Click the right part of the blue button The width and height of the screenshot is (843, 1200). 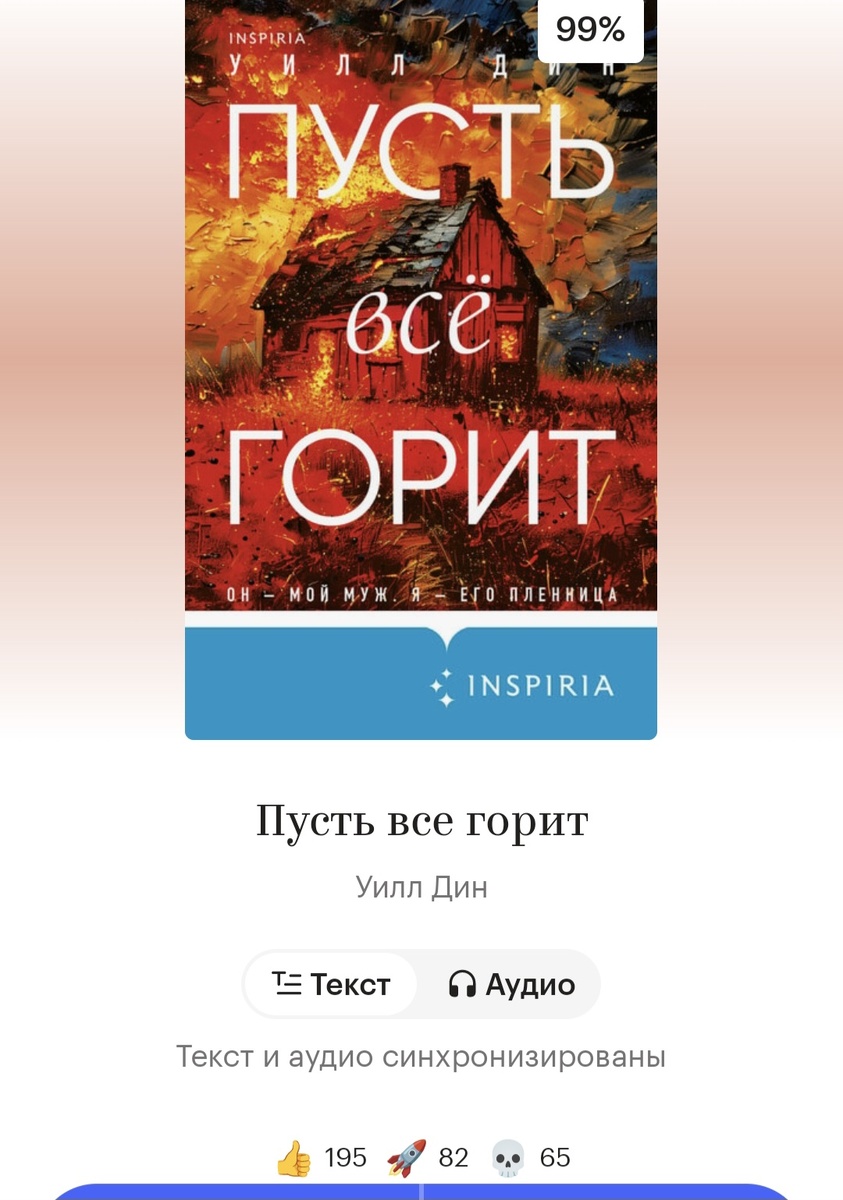click(608, 1192)
